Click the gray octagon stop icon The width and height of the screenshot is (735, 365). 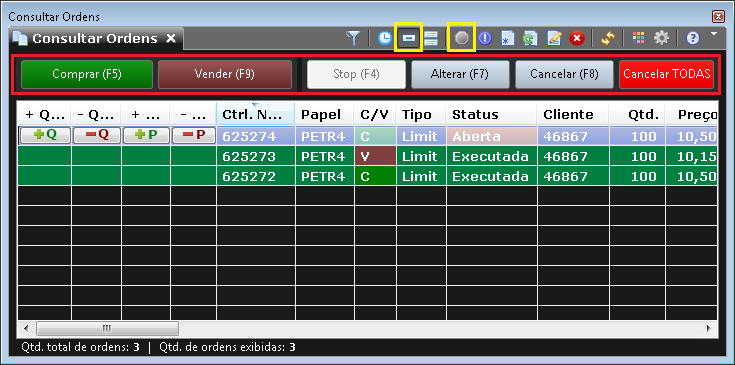462,38
